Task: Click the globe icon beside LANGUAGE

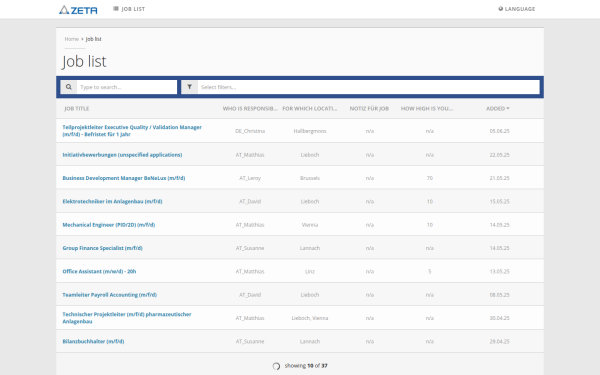Action: click(x=501, y=9)
